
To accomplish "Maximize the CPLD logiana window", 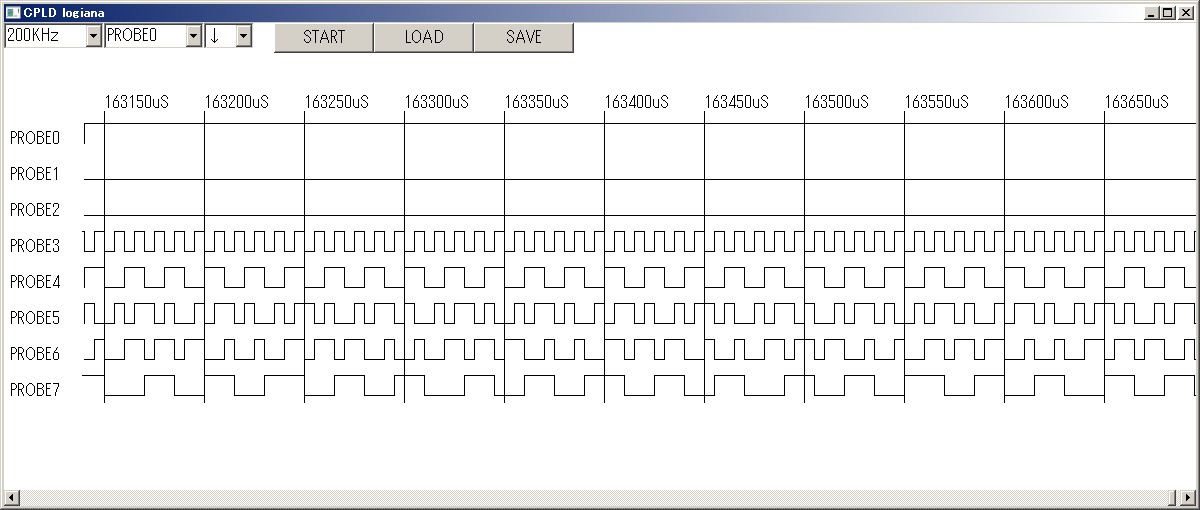I will coord(1167,12).
